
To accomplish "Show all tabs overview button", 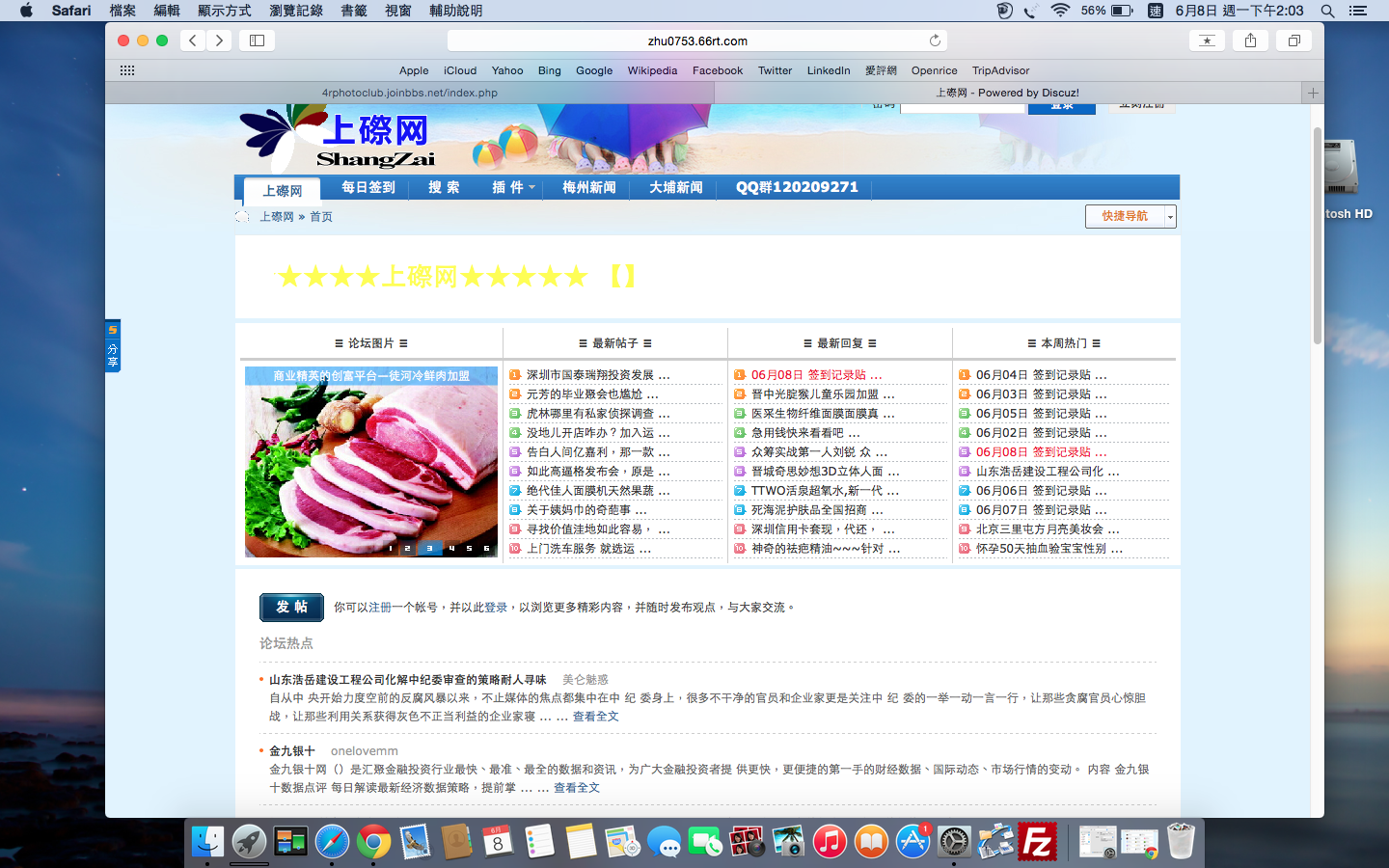I will point(1294,41).
